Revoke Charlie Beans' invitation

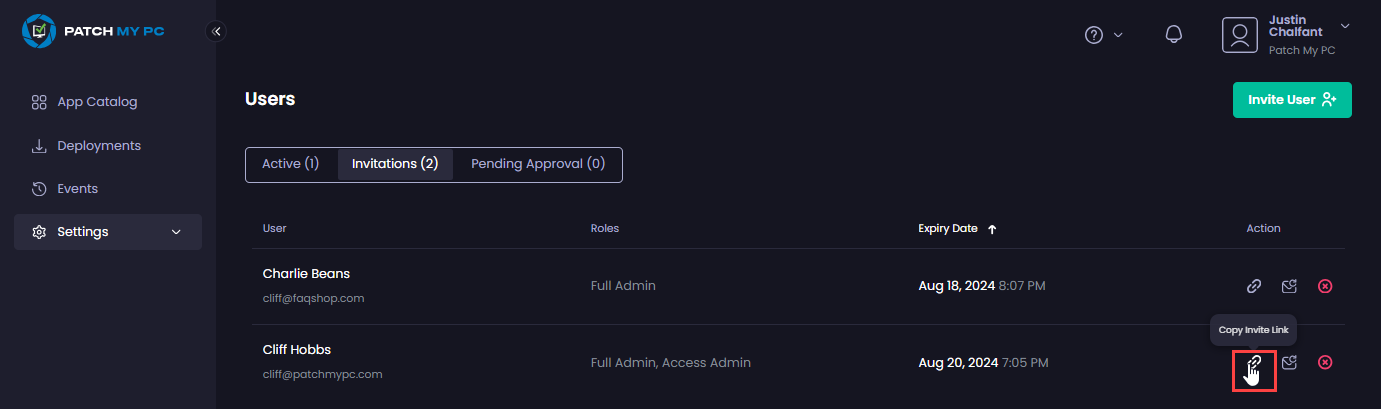pyautogui.click(x=1325, y=286)
